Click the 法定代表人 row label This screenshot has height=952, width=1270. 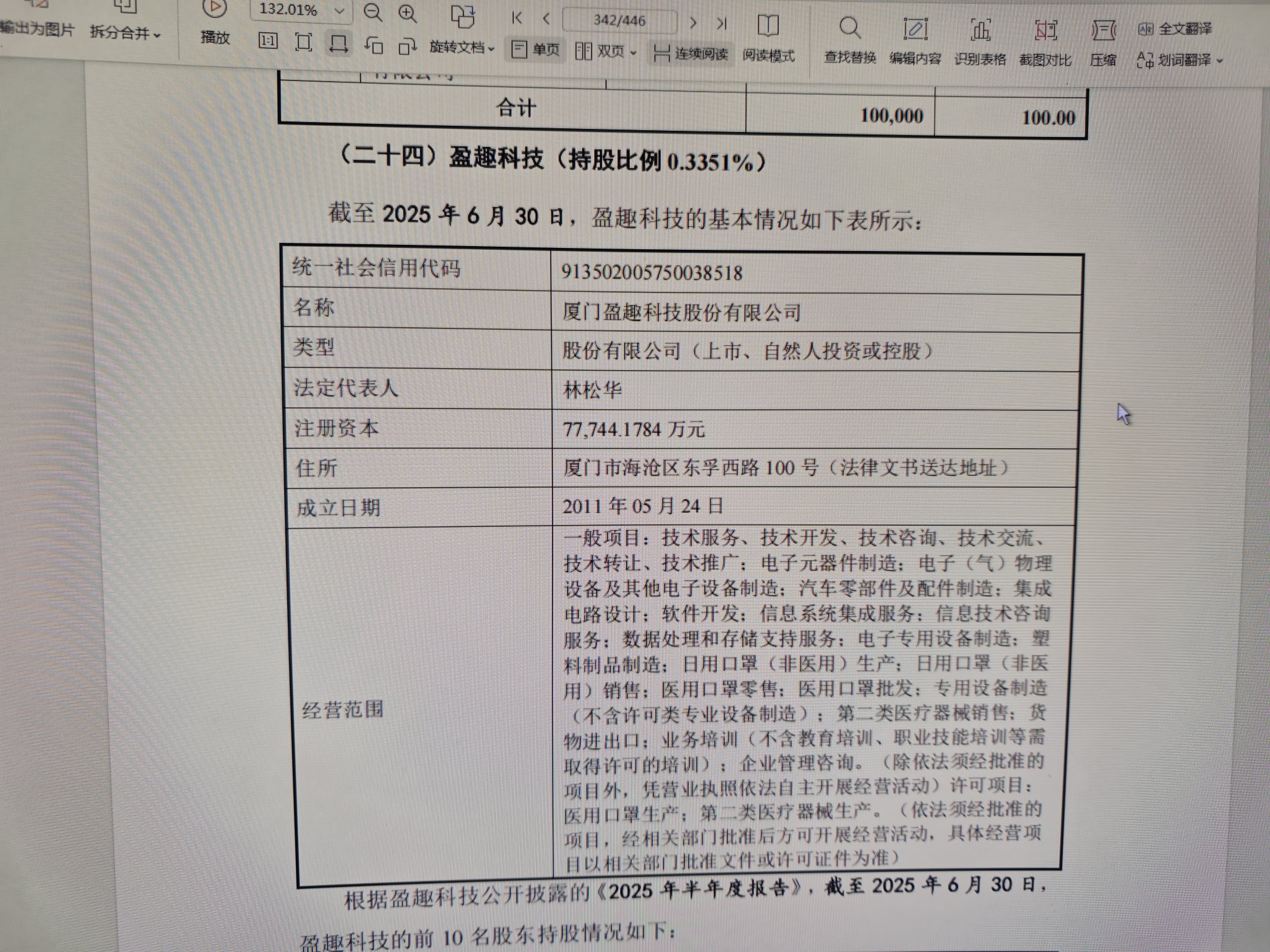tap(346, 388)
